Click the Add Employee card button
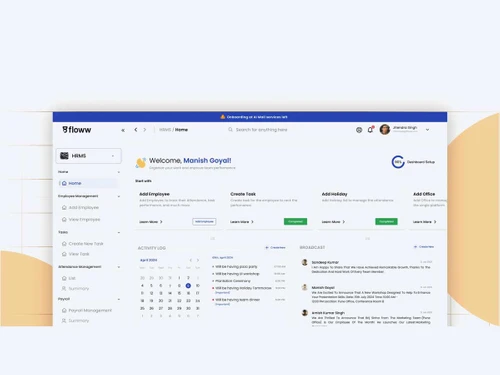 click(204, 222)
